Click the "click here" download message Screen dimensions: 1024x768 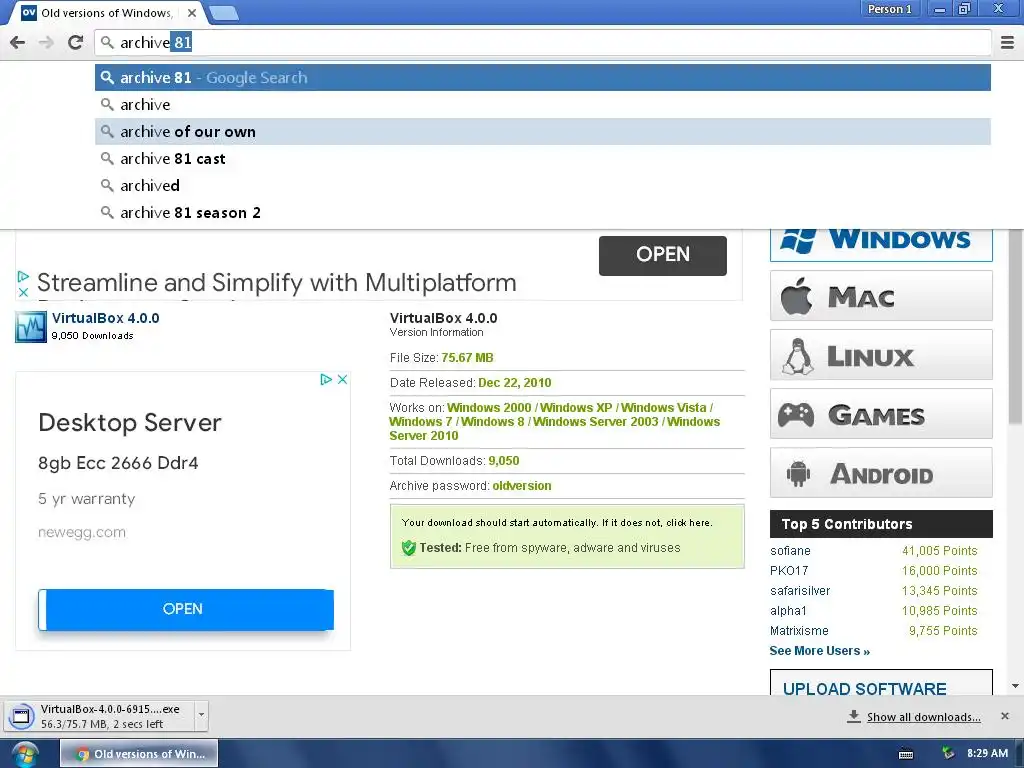[688, 522]
